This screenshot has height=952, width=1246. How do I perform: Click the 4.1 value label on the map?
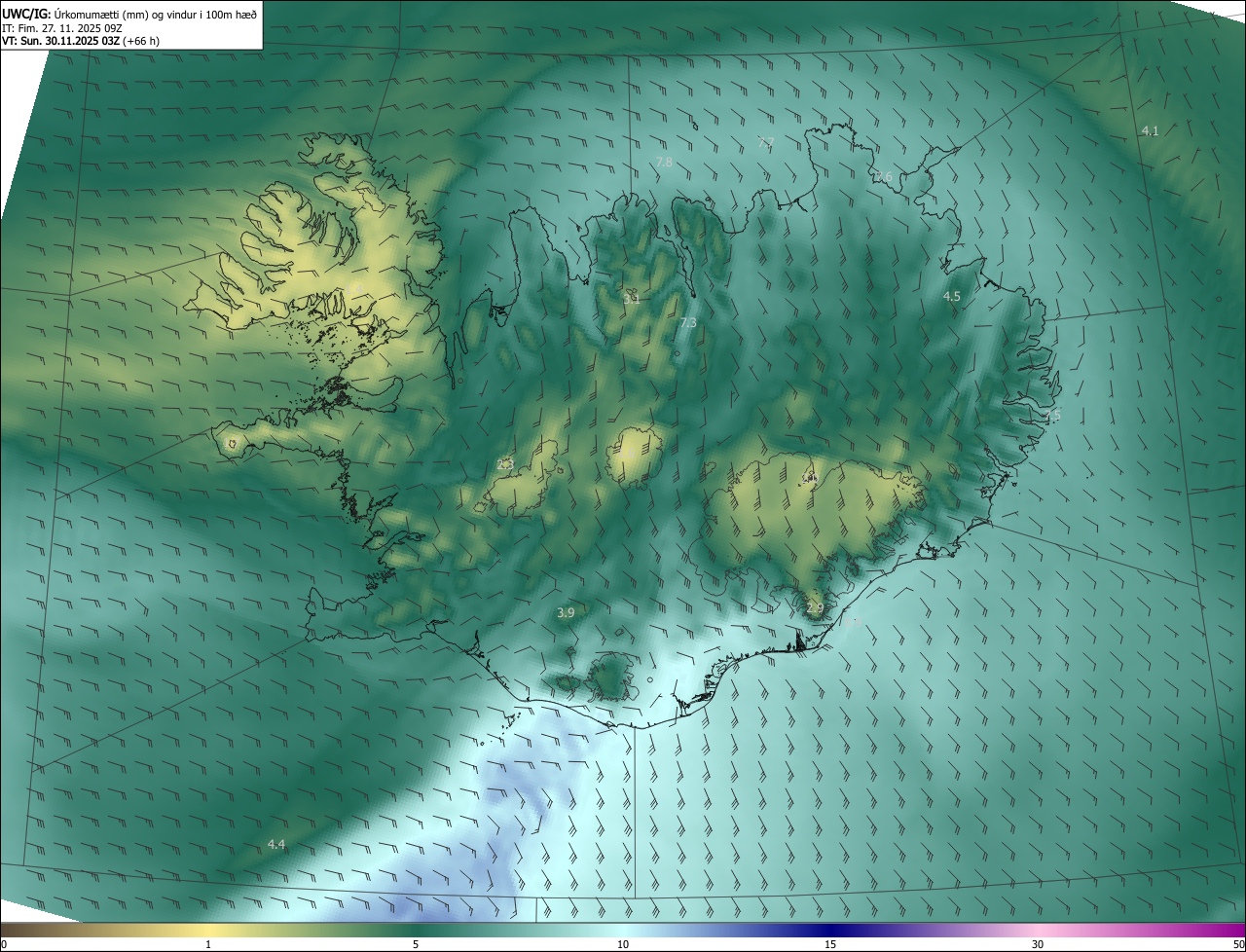point(1150,130)
